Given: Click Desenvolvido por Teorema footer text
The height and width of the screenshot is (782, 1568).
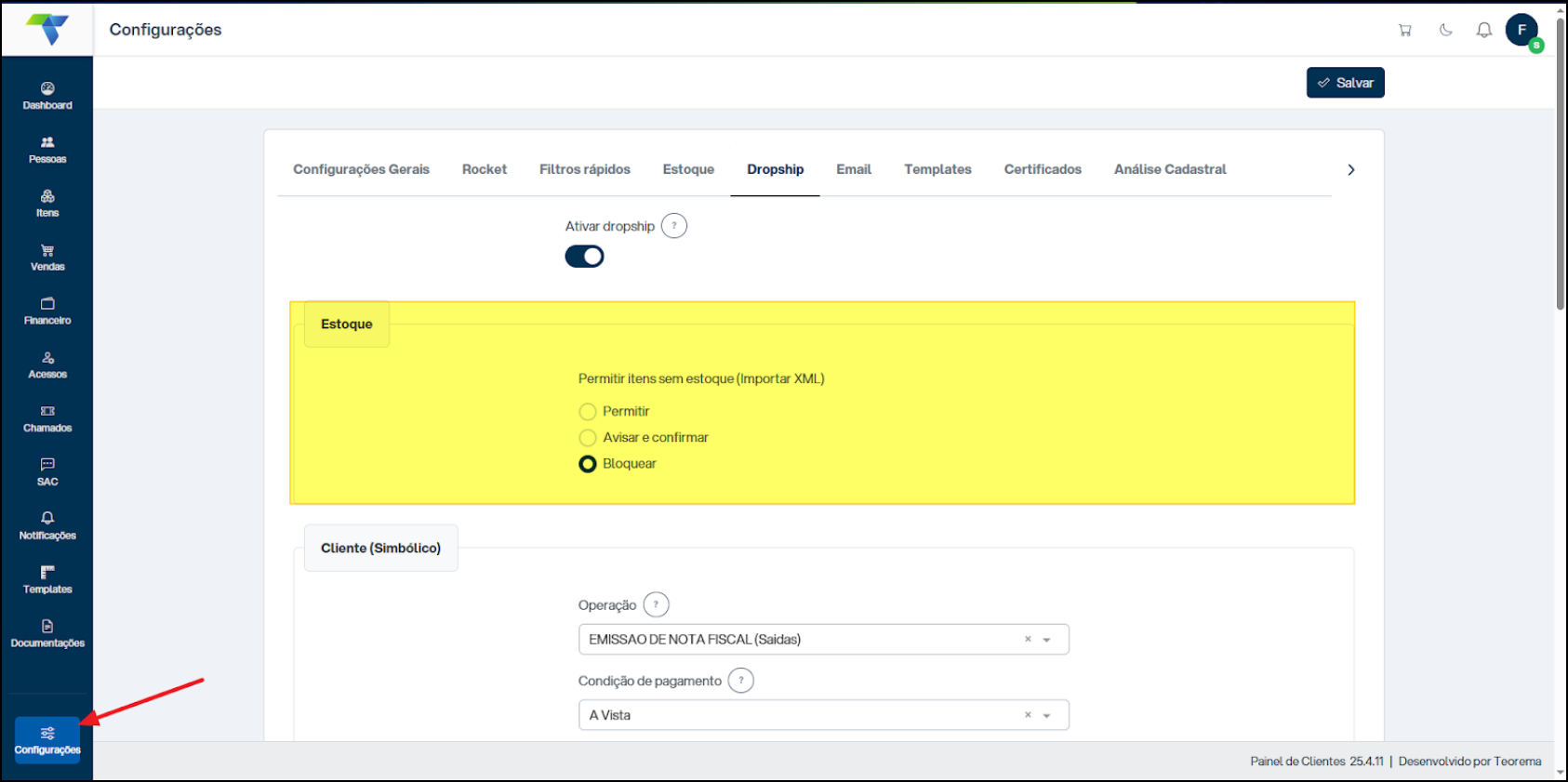Looking at the screenshot, I should point(1470,761).
